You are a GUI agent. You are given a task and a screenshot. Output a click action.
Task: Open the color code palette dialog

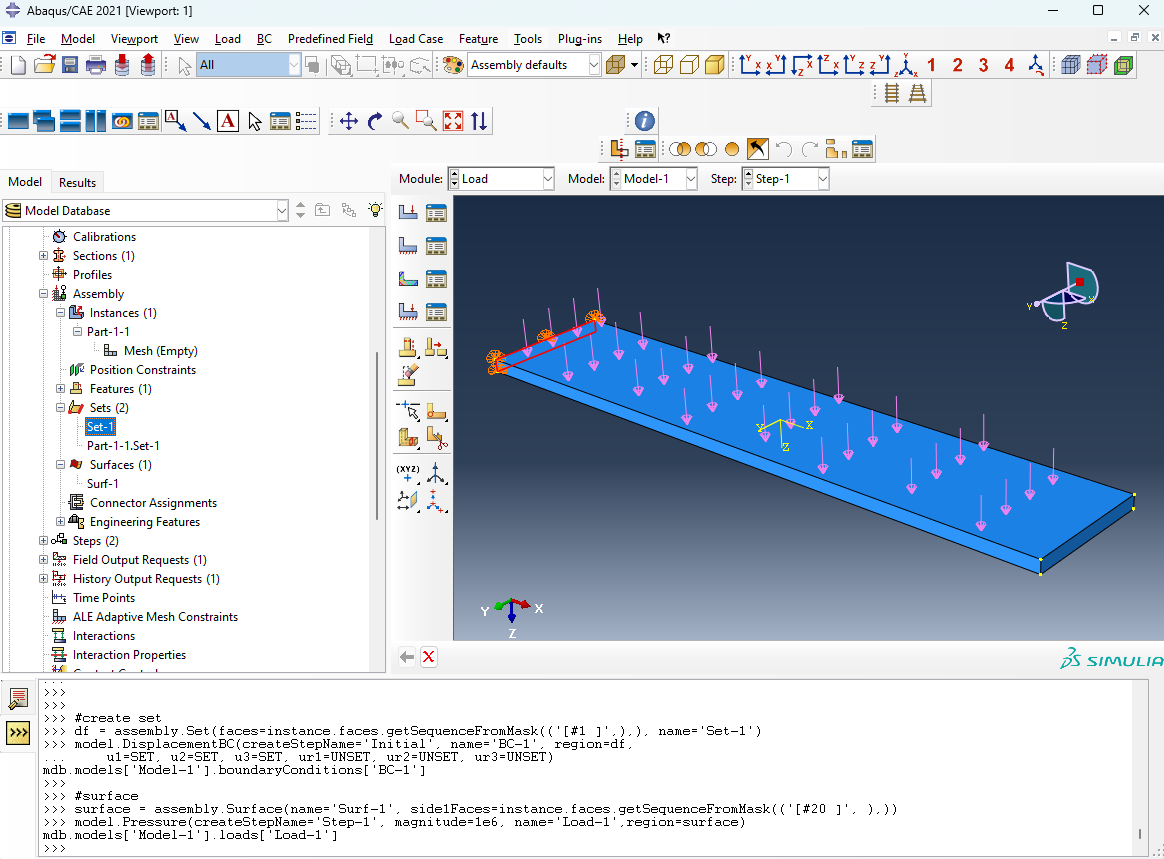tap(452, 65)
